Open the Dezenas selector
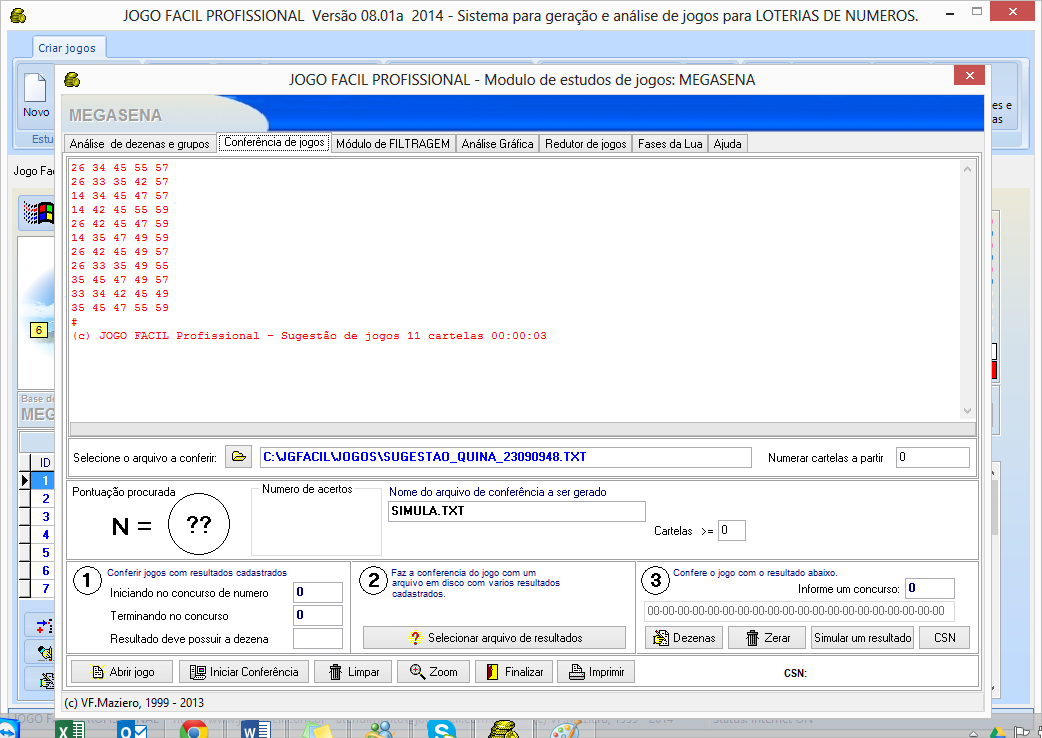Screen dimensions: 1042x738 tap(683, 637)
